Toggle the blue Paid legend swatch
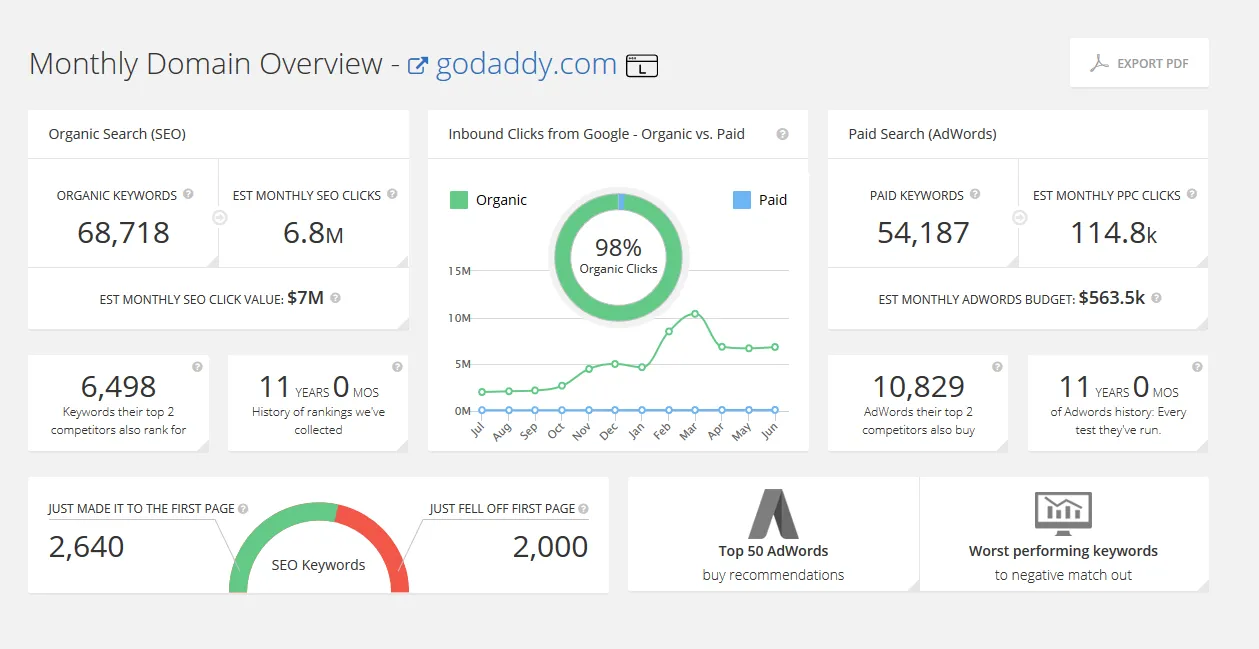Image resolution: width=1259 pixels, height=649 pixels. point(742,200)
